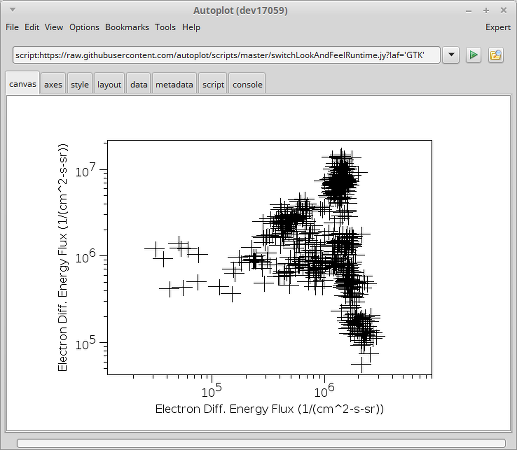Image resolution: width=517 pixels, height=450 pixels.
Task: Click the green play/go button
Action: (x=473, y=55)
